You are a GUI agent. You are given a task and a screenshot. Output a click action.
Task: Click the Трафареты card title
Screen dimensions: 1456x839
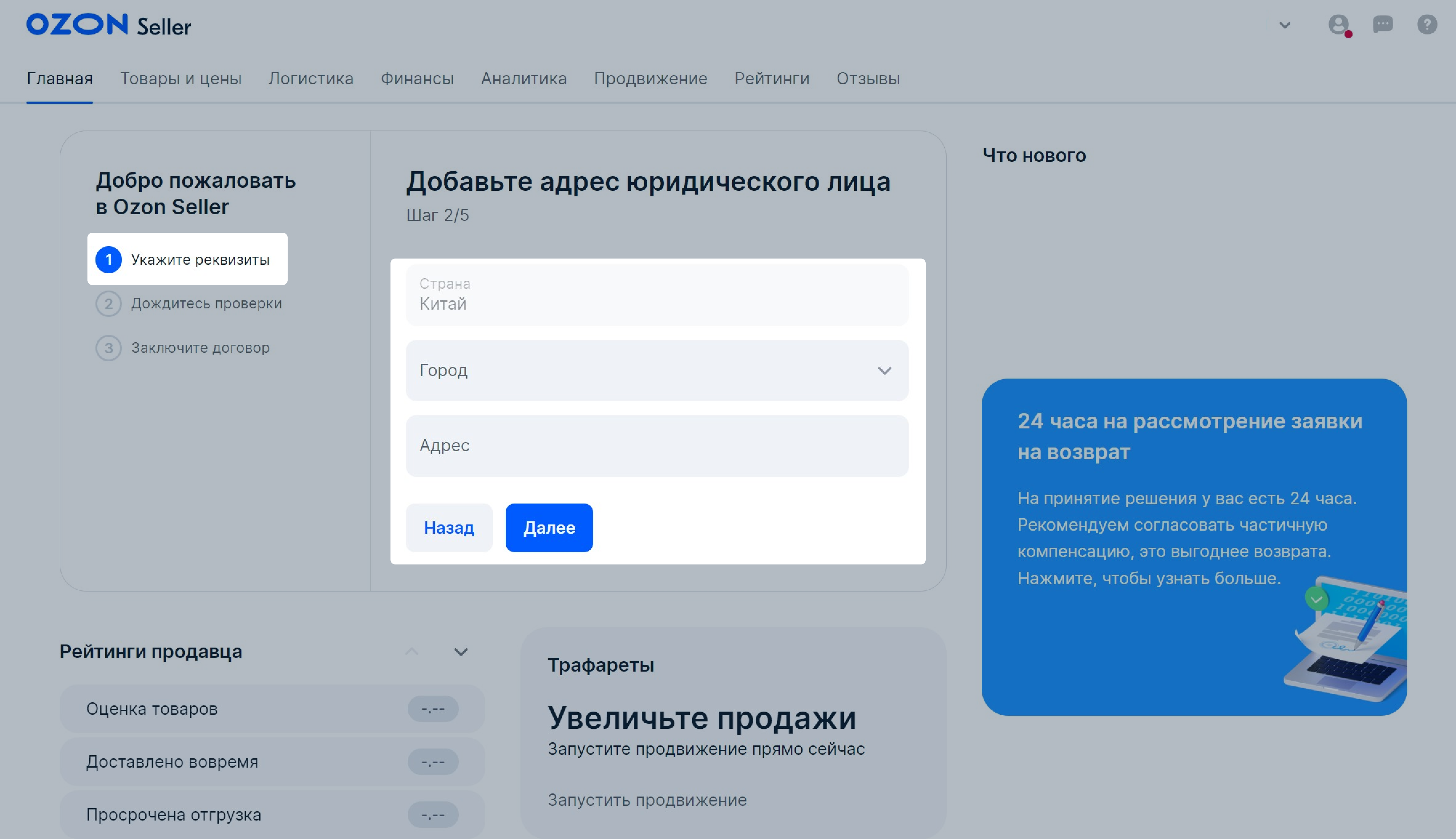click(x=601, y=665)
